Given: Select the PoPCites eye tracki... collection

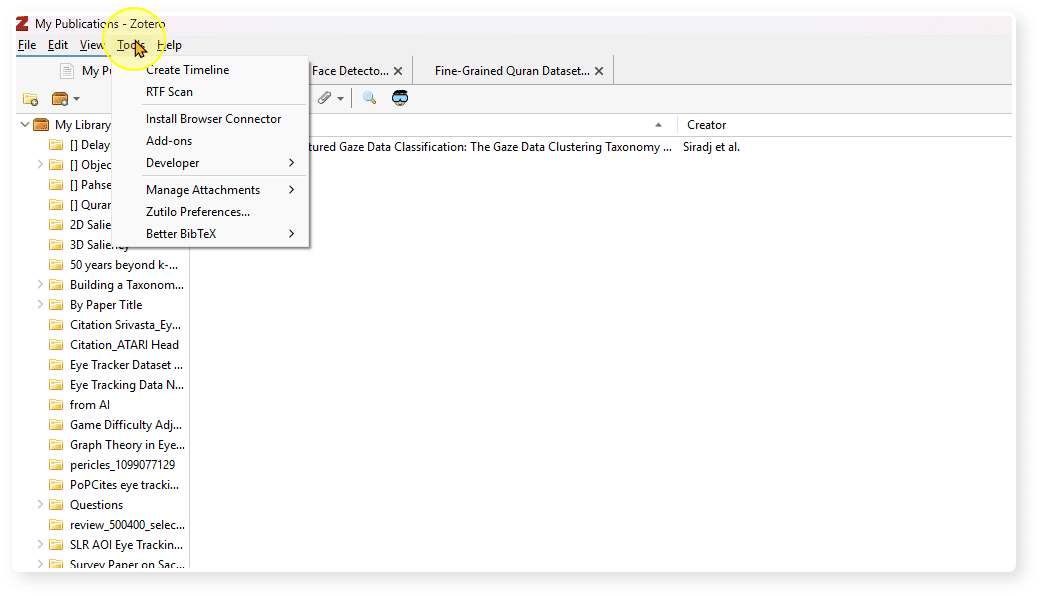Looking at the screenshot, I should [125, 485].
